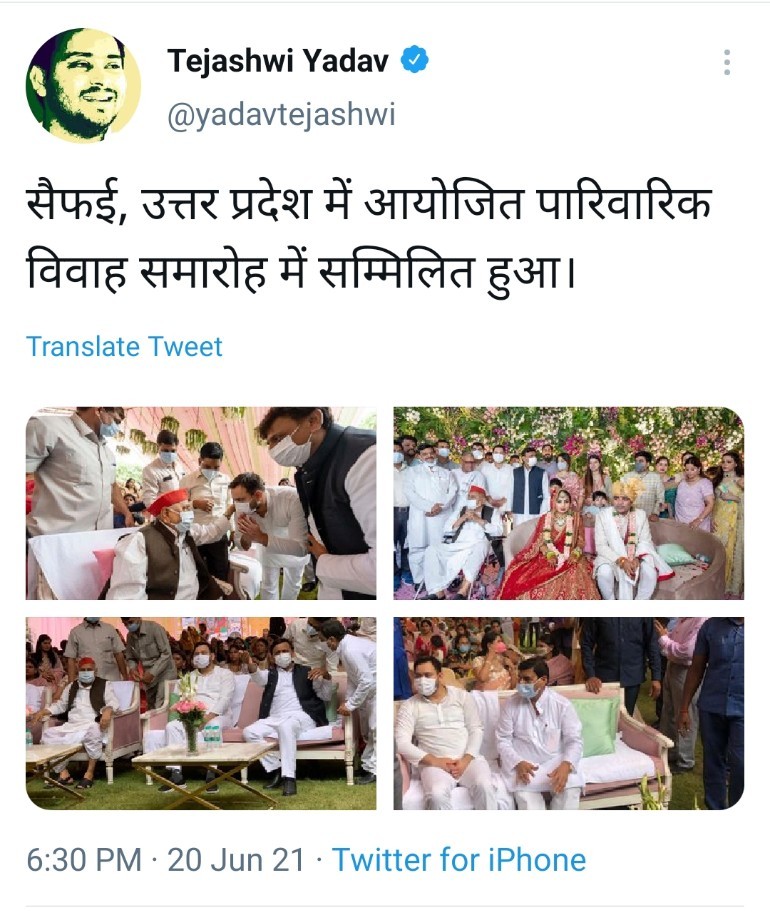
Task: Select the second line beginning विवाह समारोह
Action: 301,273
